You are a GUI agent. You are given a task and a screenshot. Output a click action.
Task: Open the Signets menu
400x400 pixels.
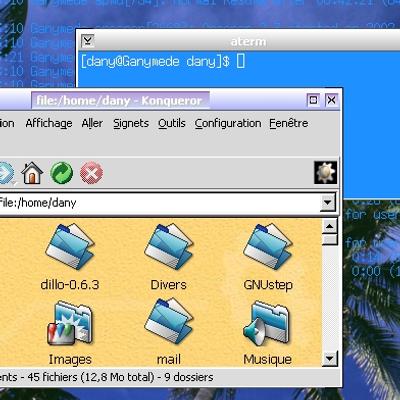(131, 123)
